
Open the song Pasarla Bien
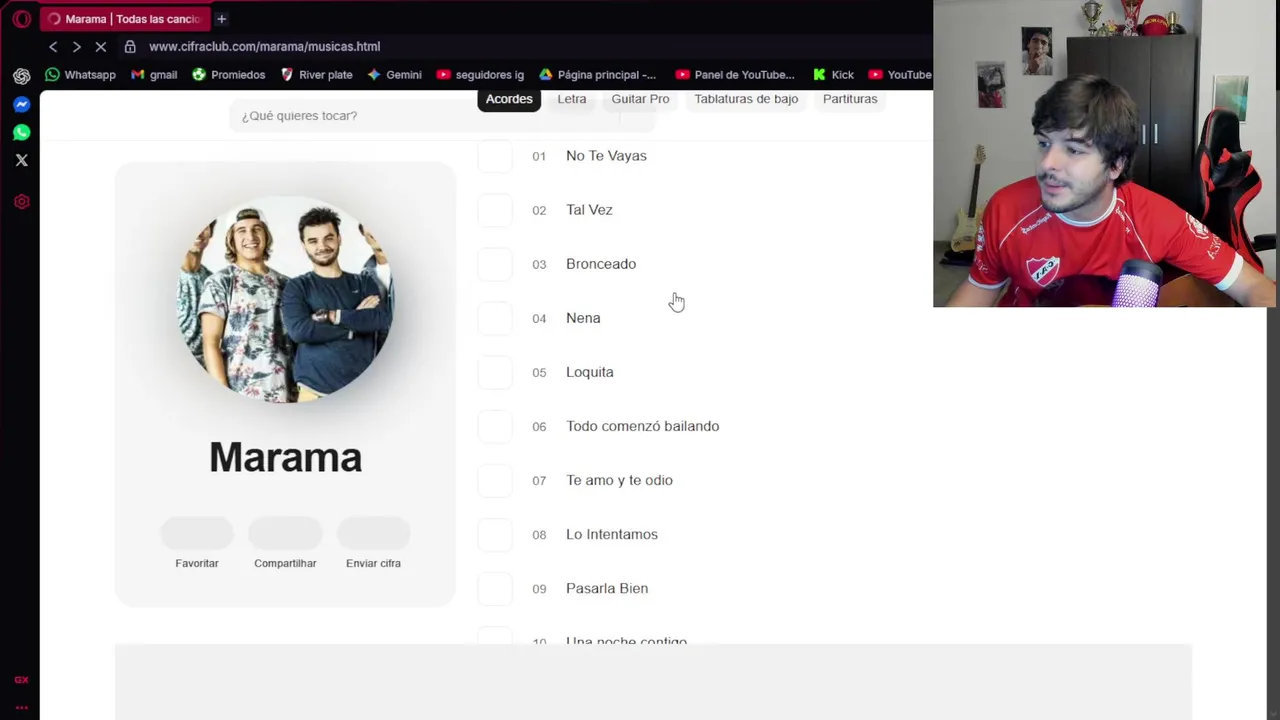click(x=607, y=588)
